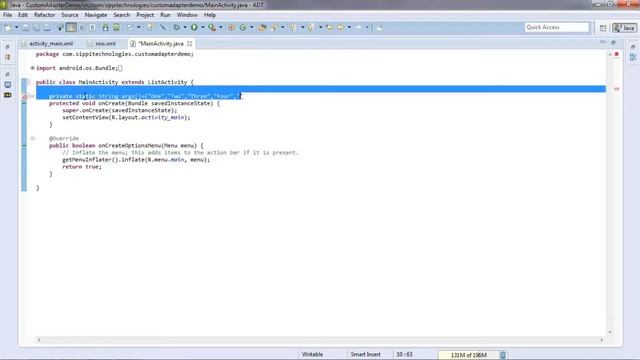640x360 pixels.
Task: Open the Navigate menu
Action: click(x=96, y=15)
